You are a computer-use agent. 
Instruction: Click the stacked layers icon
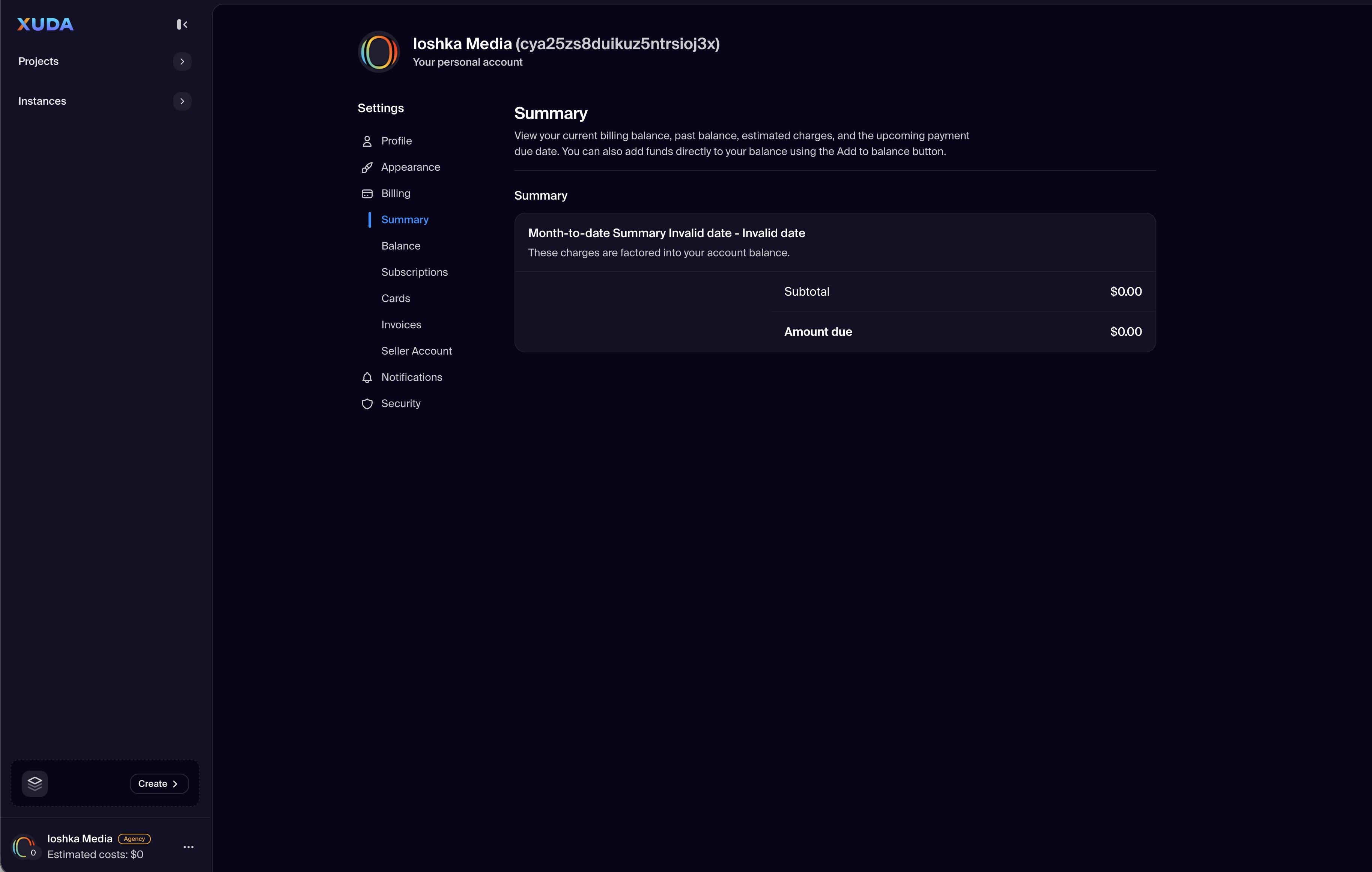coord(35,783)
